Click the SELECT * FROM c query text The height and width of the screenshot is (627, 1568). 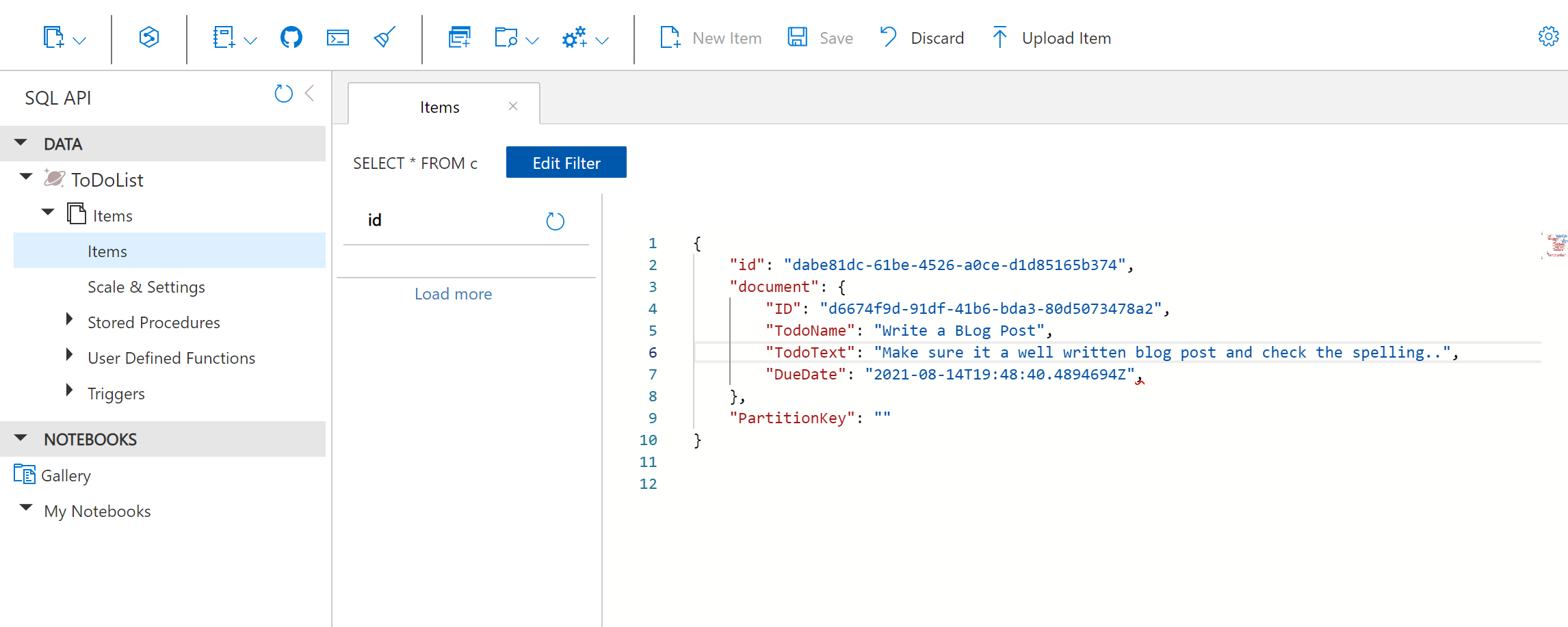click(x=415, y=163)
